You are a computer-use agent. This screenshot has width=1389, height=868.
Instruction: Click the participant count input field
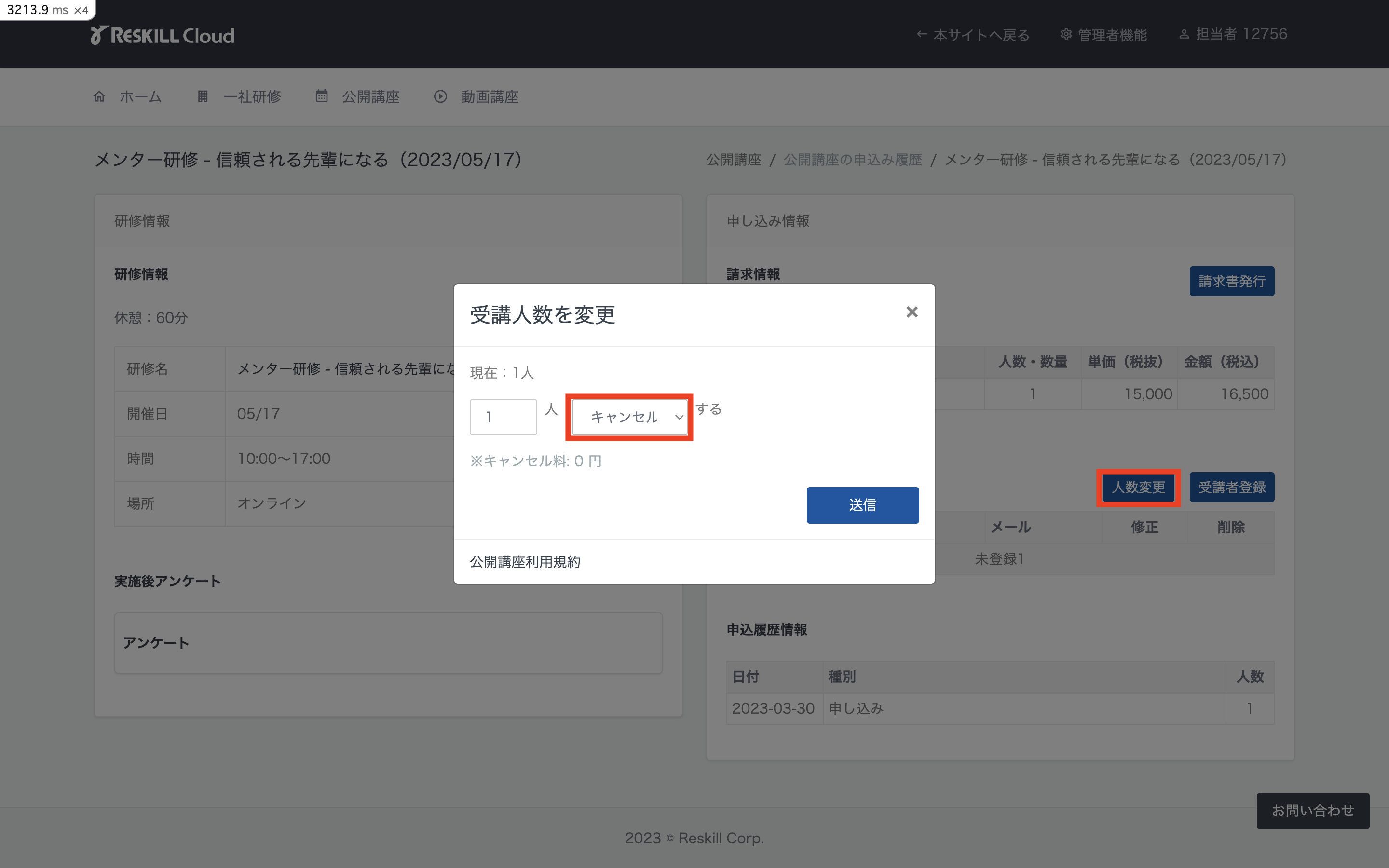tap(503, 417)
